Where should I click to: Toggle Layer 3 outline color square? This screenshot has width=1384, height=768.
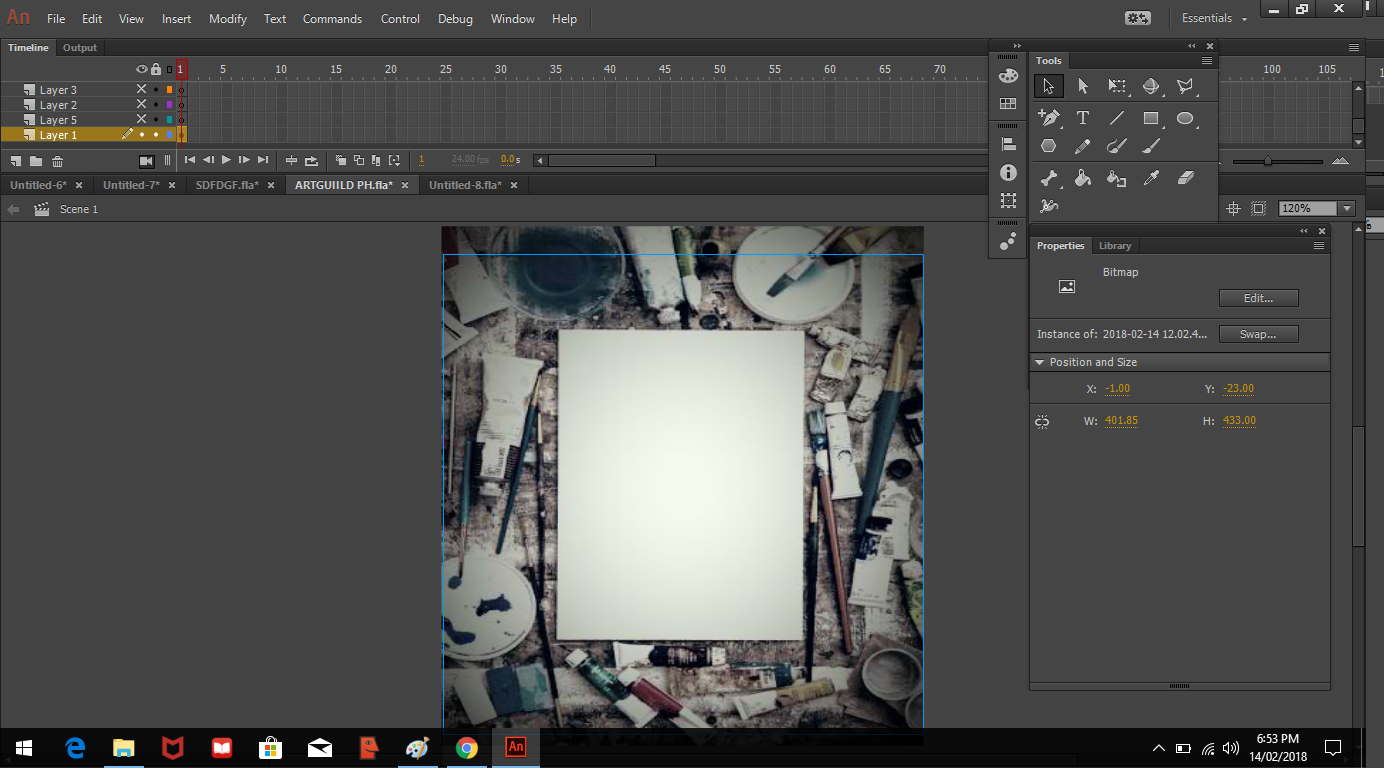pyautogui.click(x=169, y=90)
